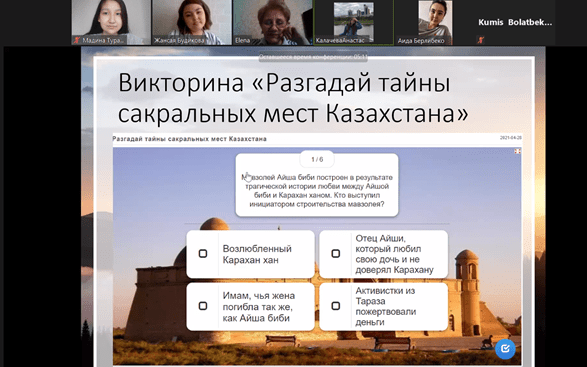Tick the checkbox for Активистки из Тараза

pyautogui.click(x=335, y=306)
